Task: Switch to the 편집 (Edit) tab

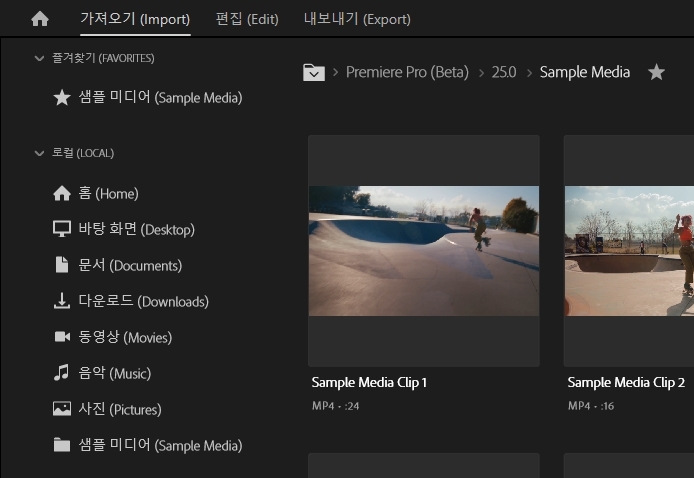Action: point(247,19)
